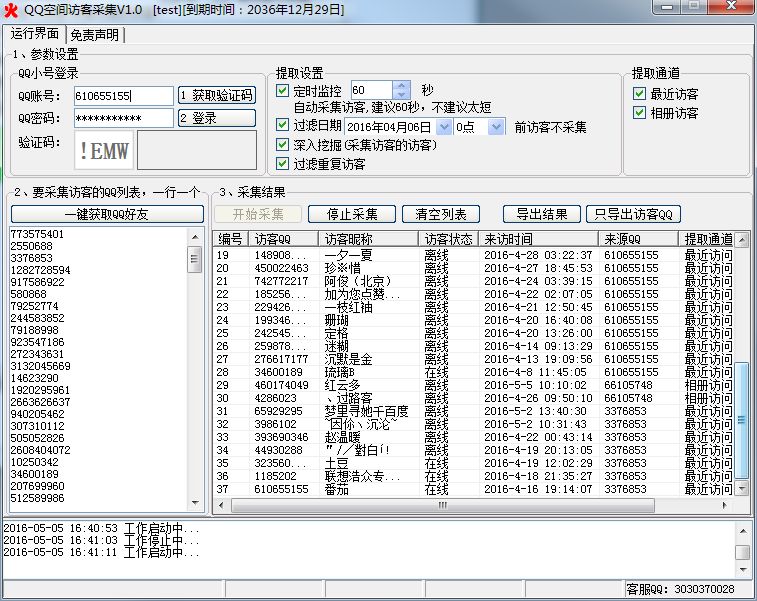
Task: Click the 获取验证码 button
Action: 217,95
